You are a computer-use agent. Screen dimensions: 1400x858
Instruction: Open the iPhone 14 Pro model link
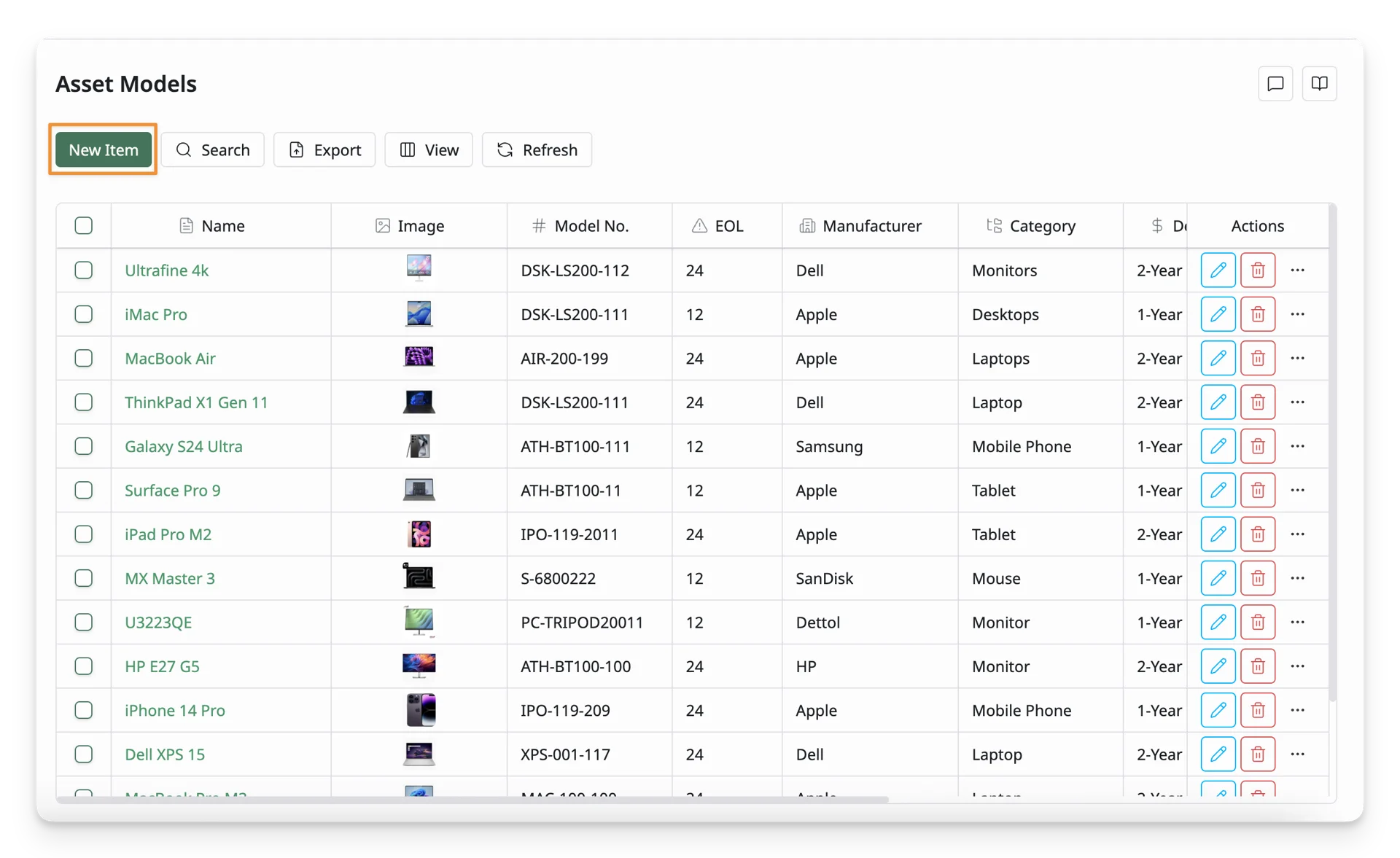click(175, 710)
